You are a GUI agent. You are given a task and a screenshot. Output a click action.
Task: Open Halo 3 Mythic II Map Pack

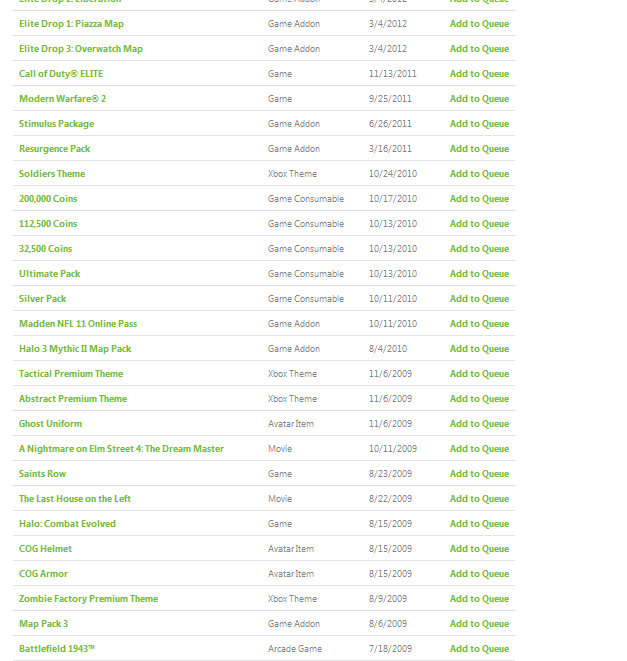tap(75, 349)
